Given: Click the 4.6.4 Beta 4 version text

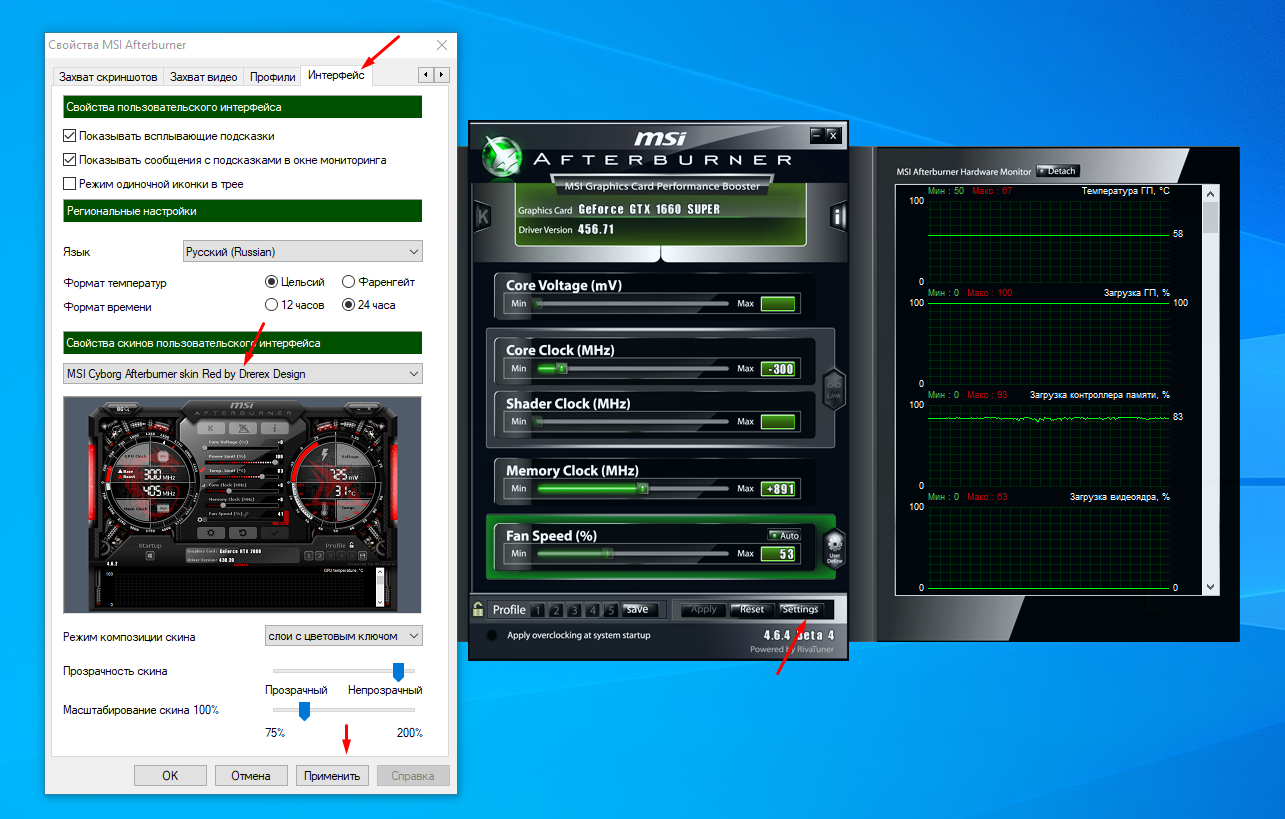Looking at the screenshot, I should (798, 635).
